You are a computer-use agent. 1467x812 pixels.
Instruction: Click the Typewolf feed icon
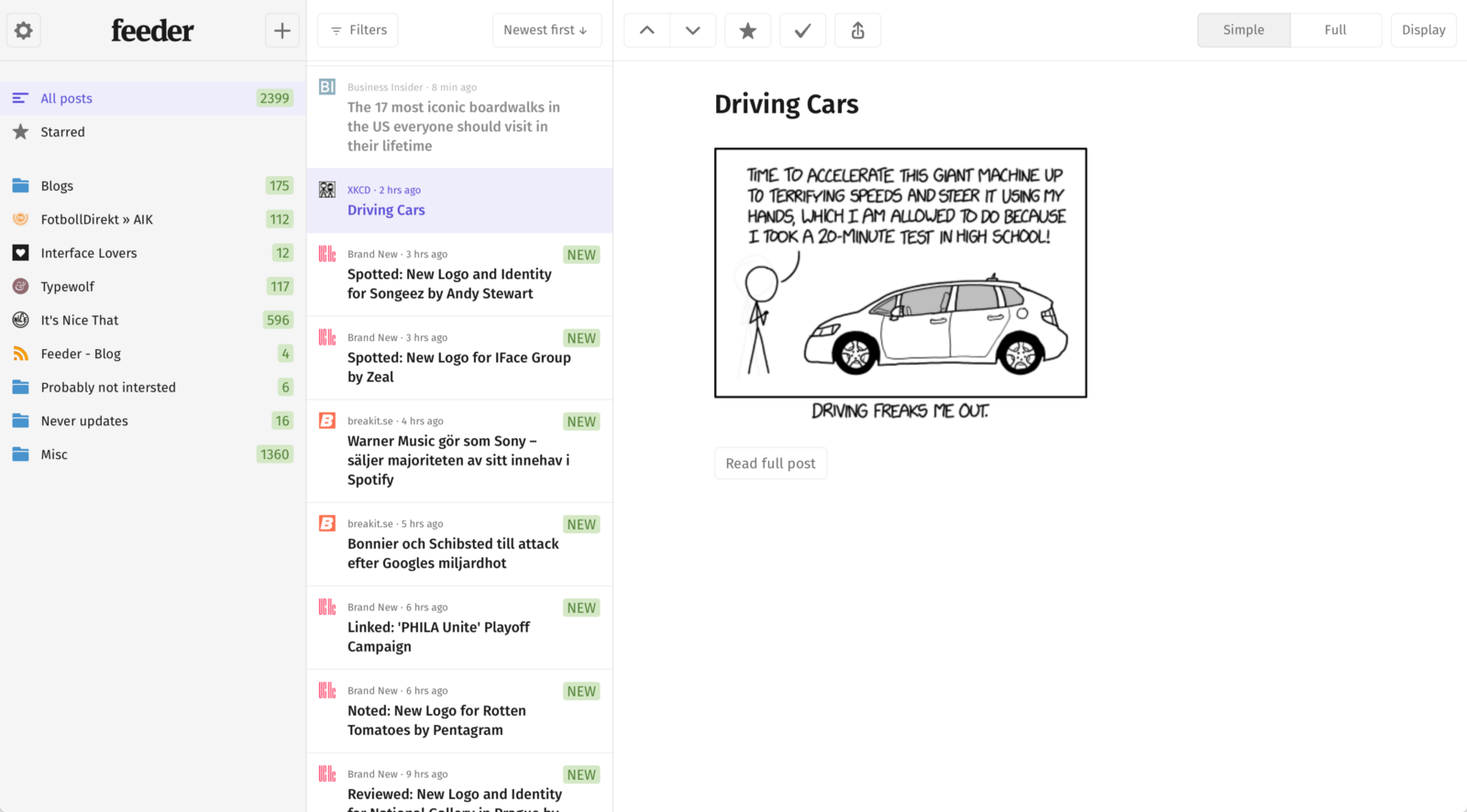coord(20,287)
